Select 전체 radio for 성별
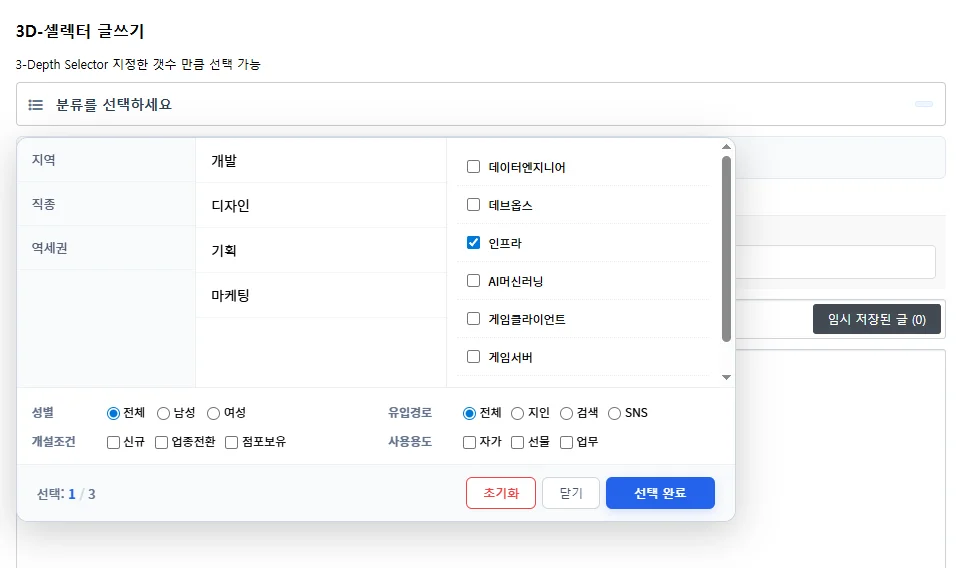The height and width of the screenshot is (568, 960). coord(113,413)
